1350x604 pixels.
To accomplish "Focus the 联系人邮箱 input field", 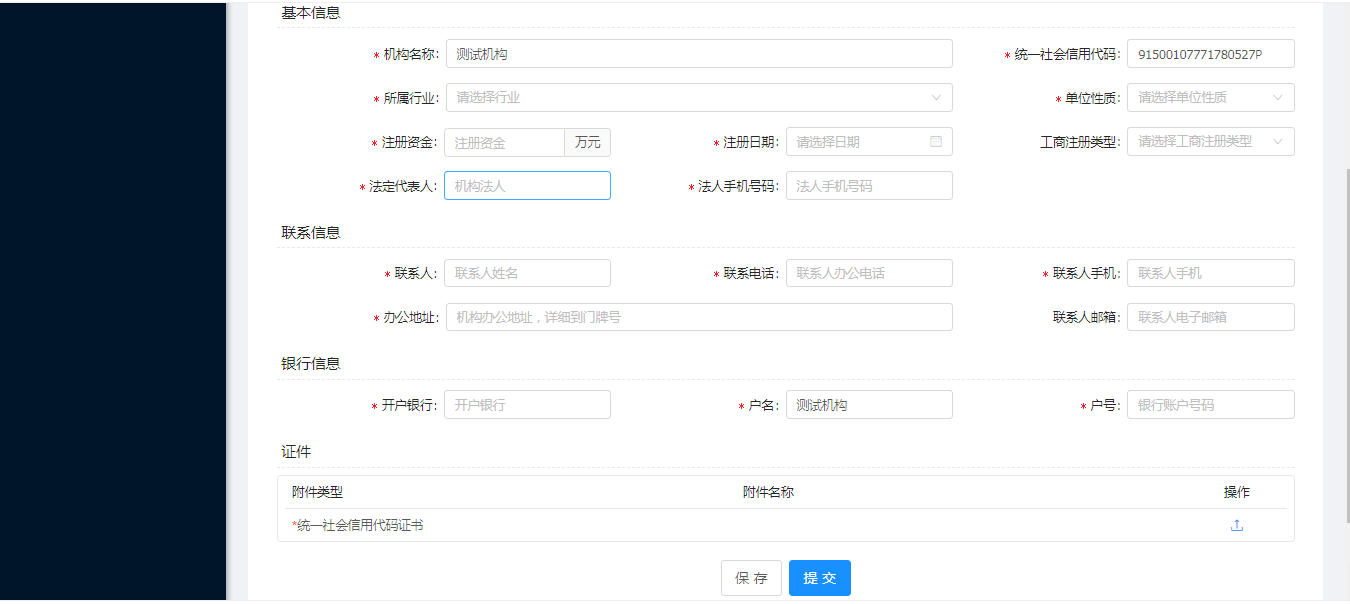I will tap(1210, 316).
